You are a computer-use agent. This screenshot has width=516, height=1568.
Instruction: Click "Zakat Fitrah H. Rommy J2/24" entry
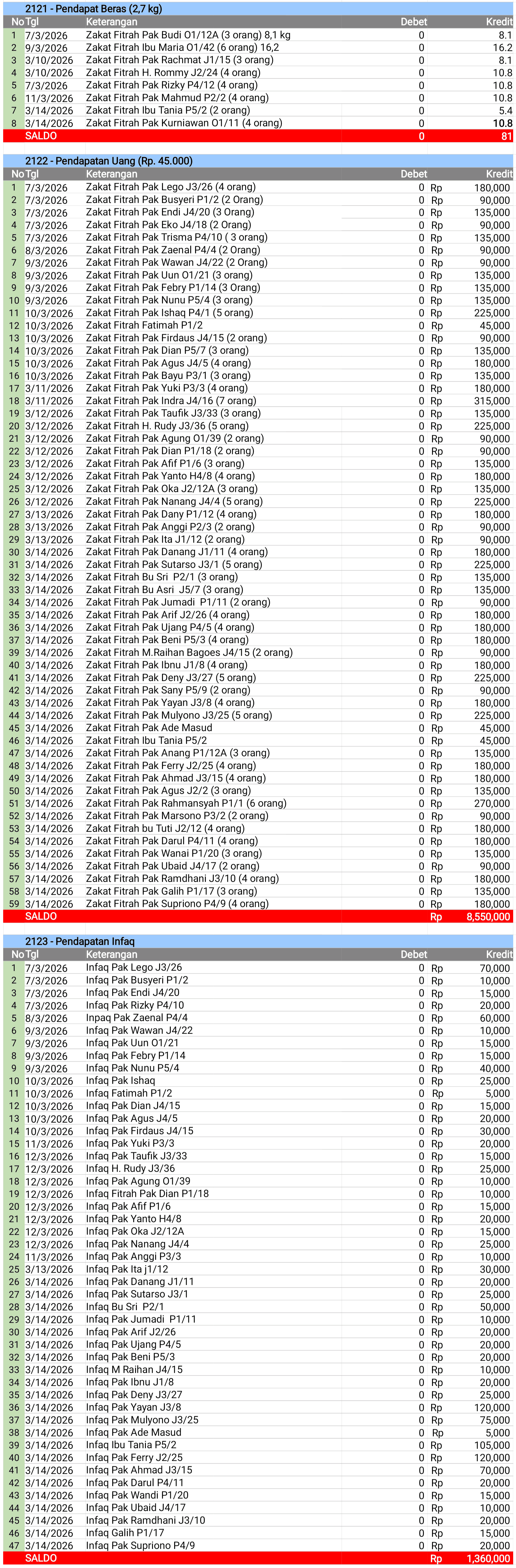coord(173,72)
